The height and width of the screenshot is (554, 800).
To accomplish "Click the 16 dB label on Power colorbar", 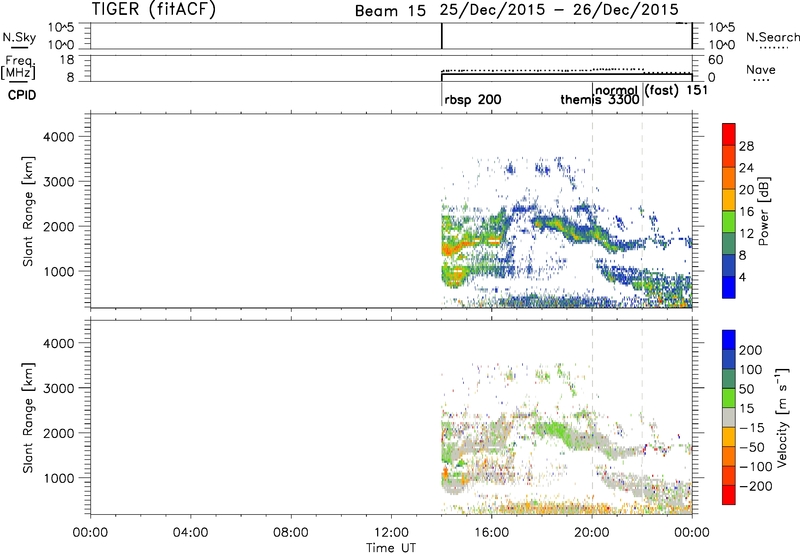I will click(746, 212).
